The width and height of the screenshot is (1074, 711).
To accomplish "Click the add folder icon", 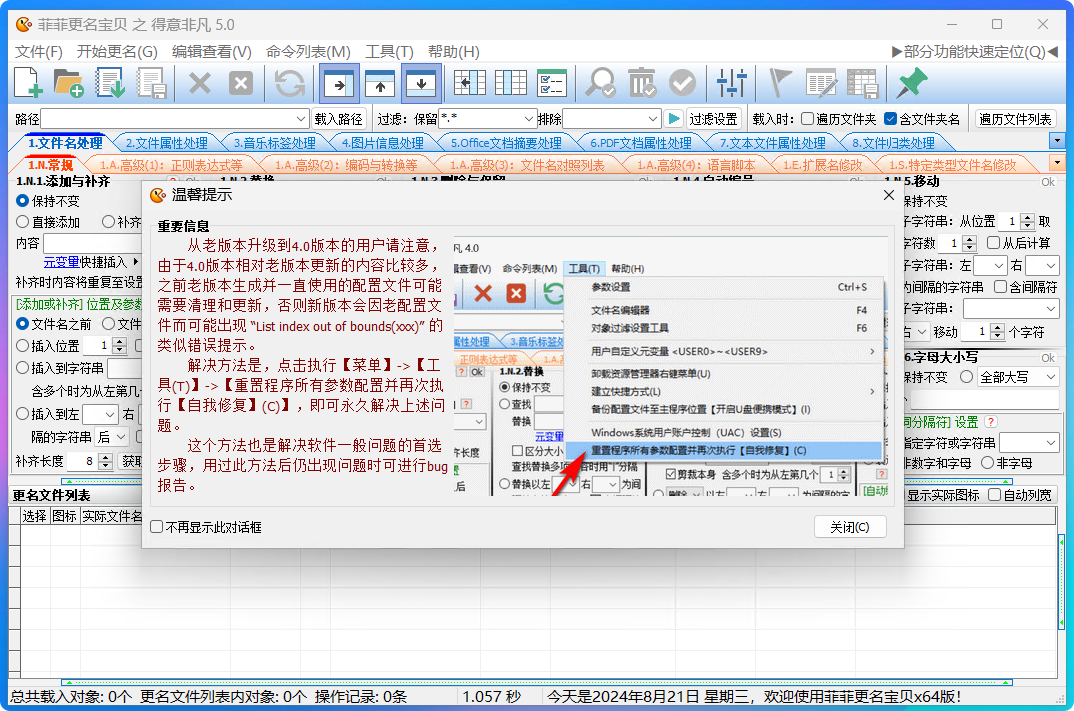I will pos(68,83).
